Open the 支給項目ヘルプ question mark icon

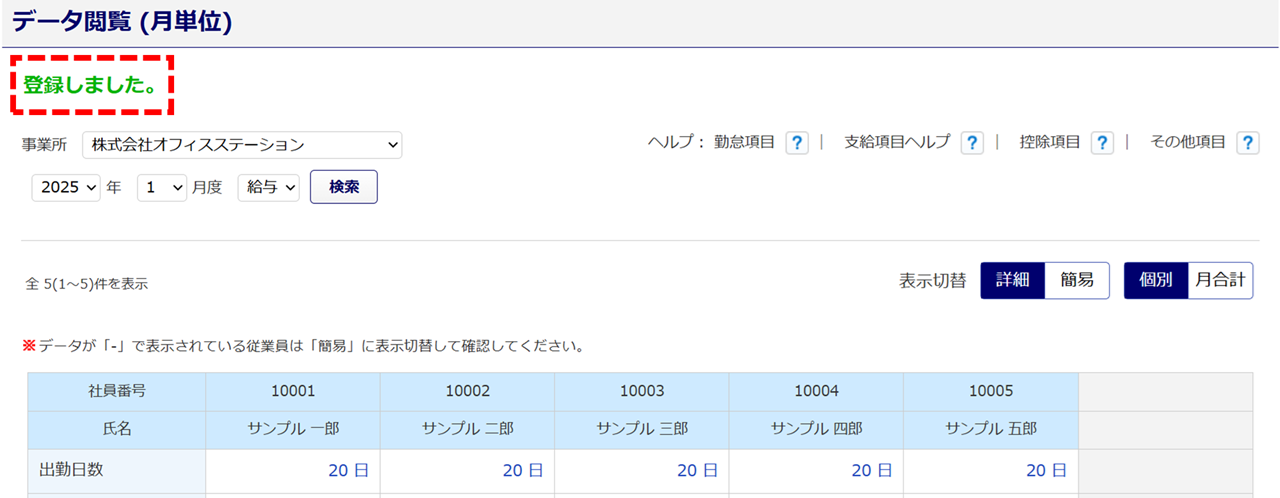click(971, 143)
